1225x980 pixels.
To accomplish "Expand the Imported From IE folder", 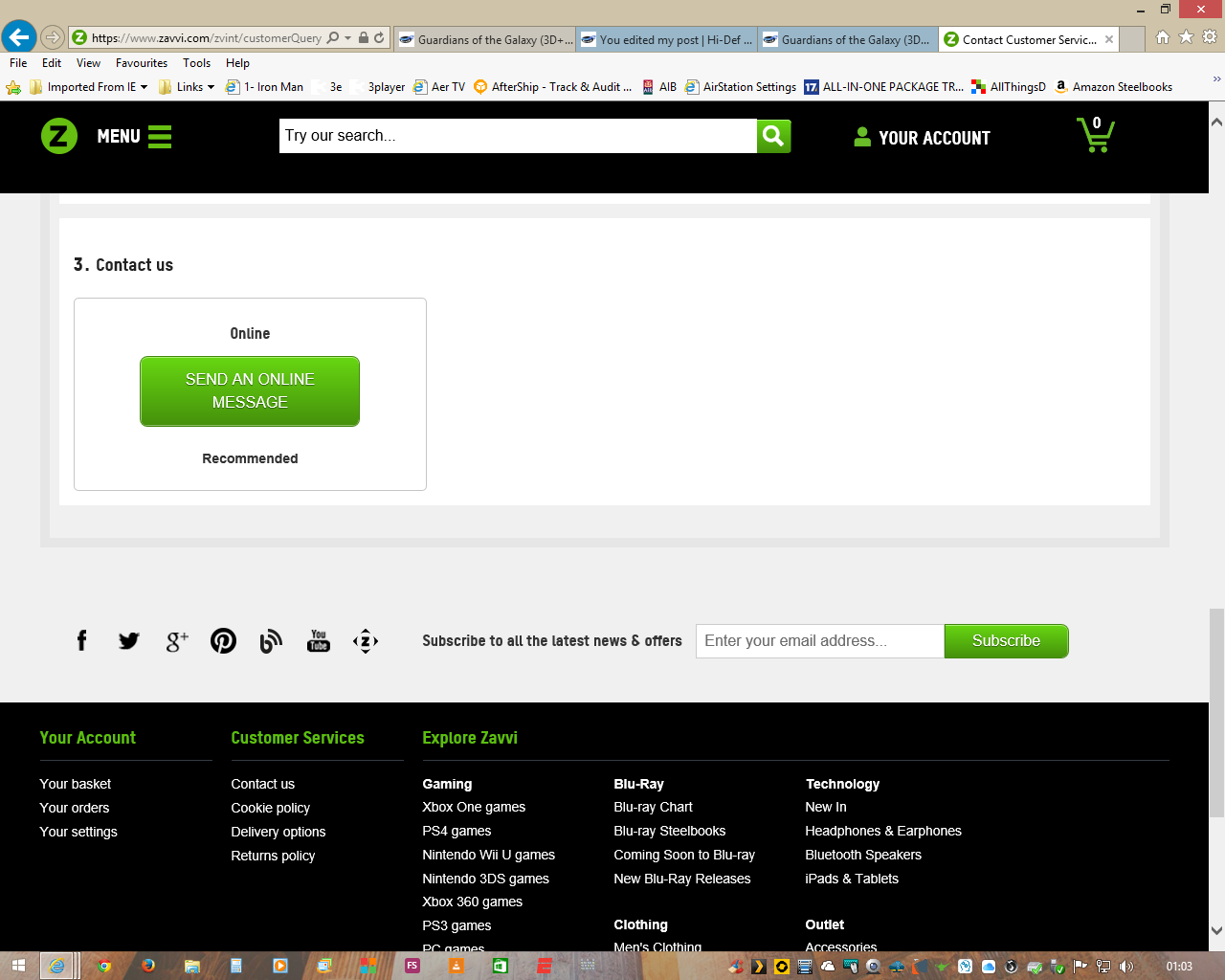I will click(88, 87).
